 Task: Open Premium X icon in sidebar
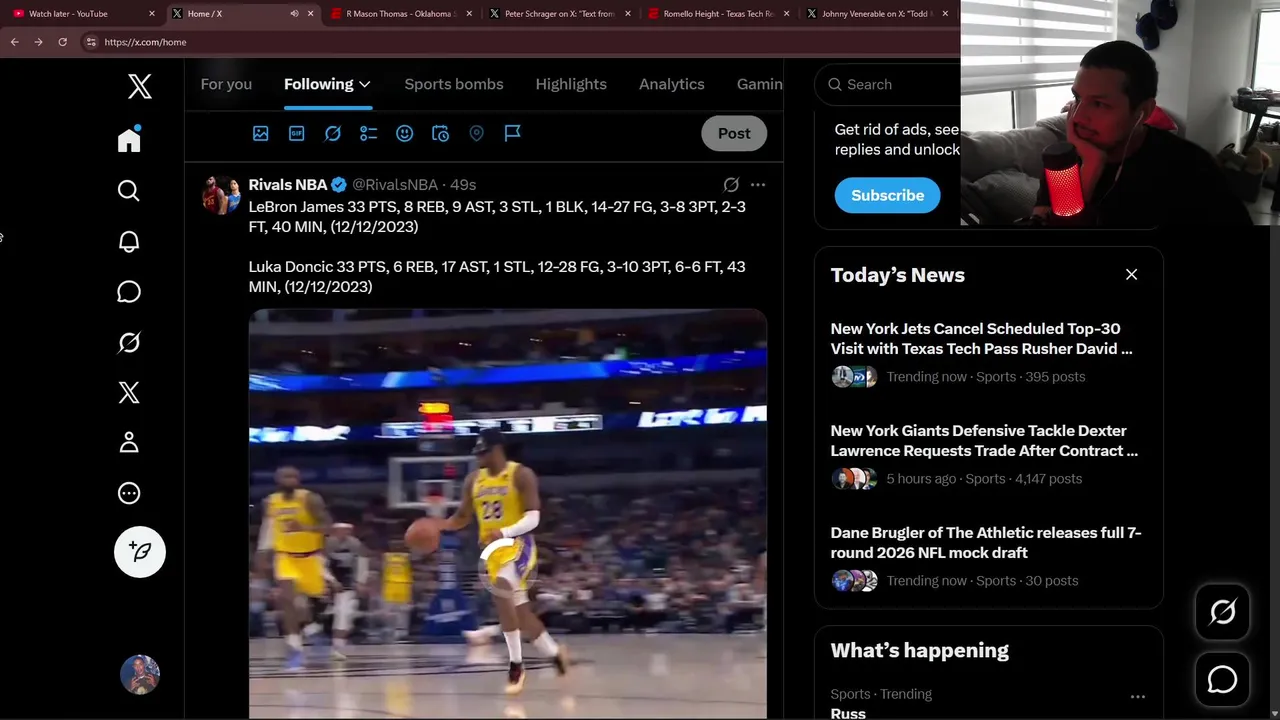pos(129,392)
